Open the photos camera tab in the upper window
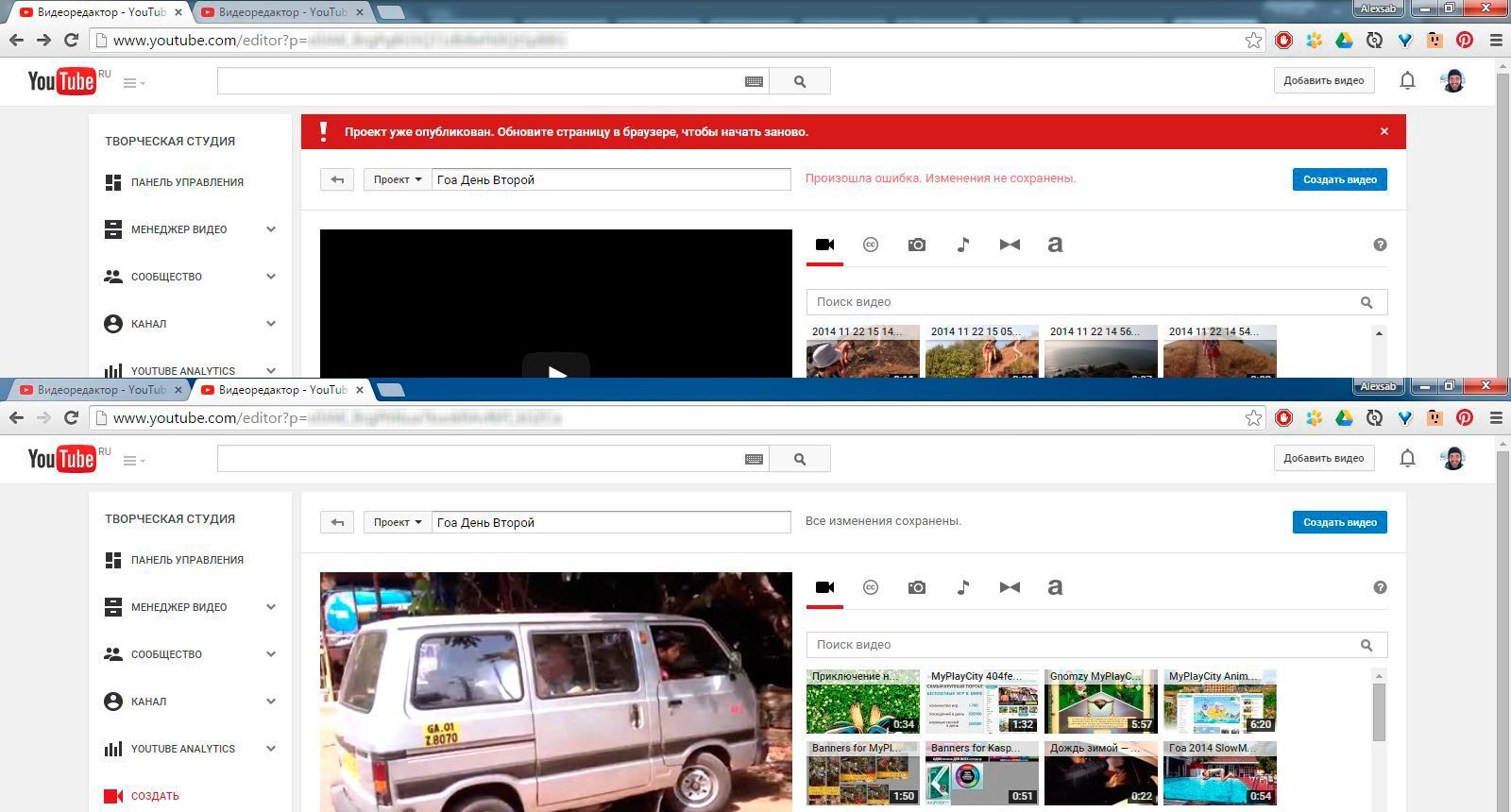The width and height of the screenshot is (1511, 812). [916, 245]
